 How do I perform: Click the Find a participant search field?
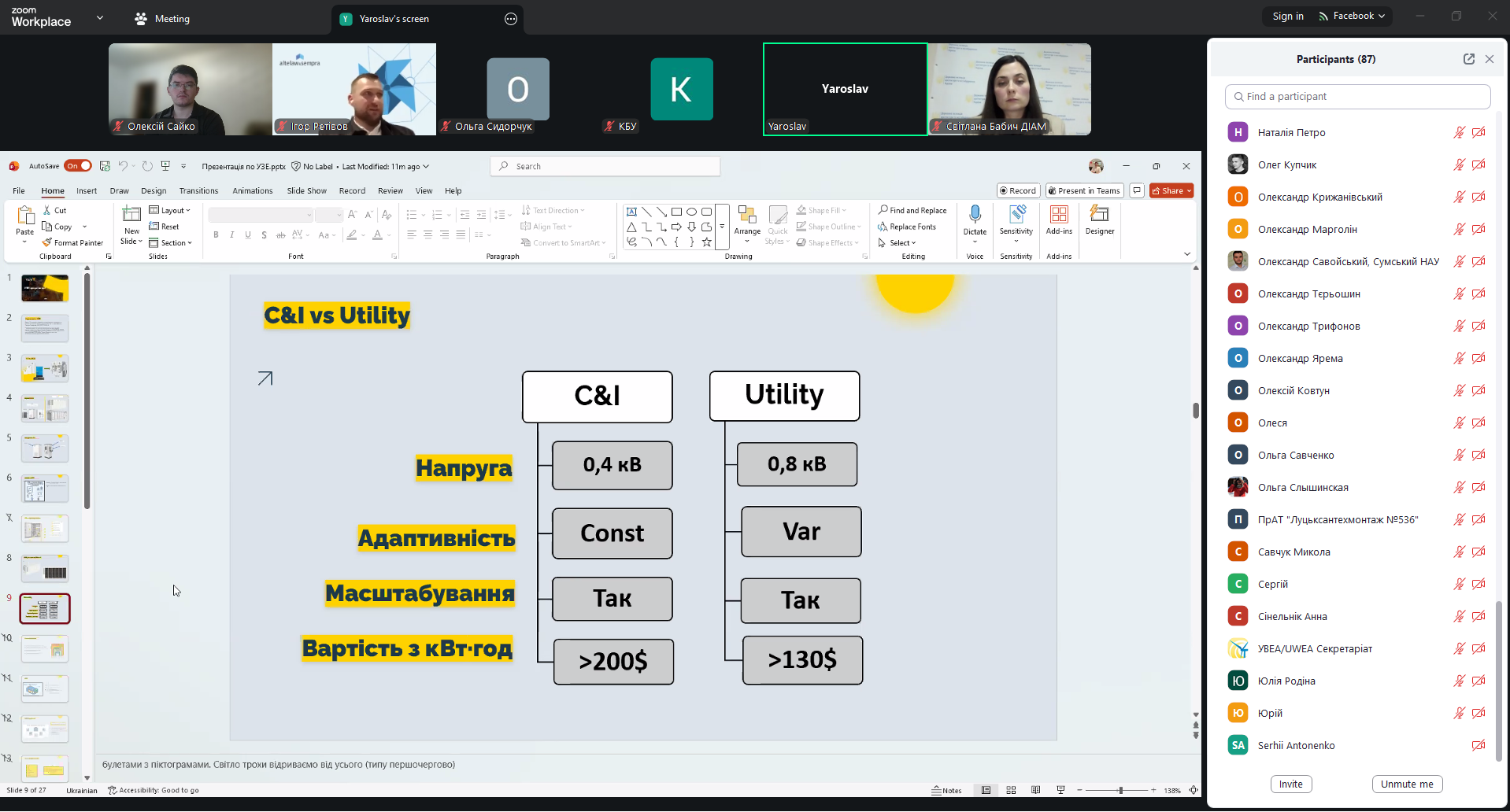pos(1357,97)
